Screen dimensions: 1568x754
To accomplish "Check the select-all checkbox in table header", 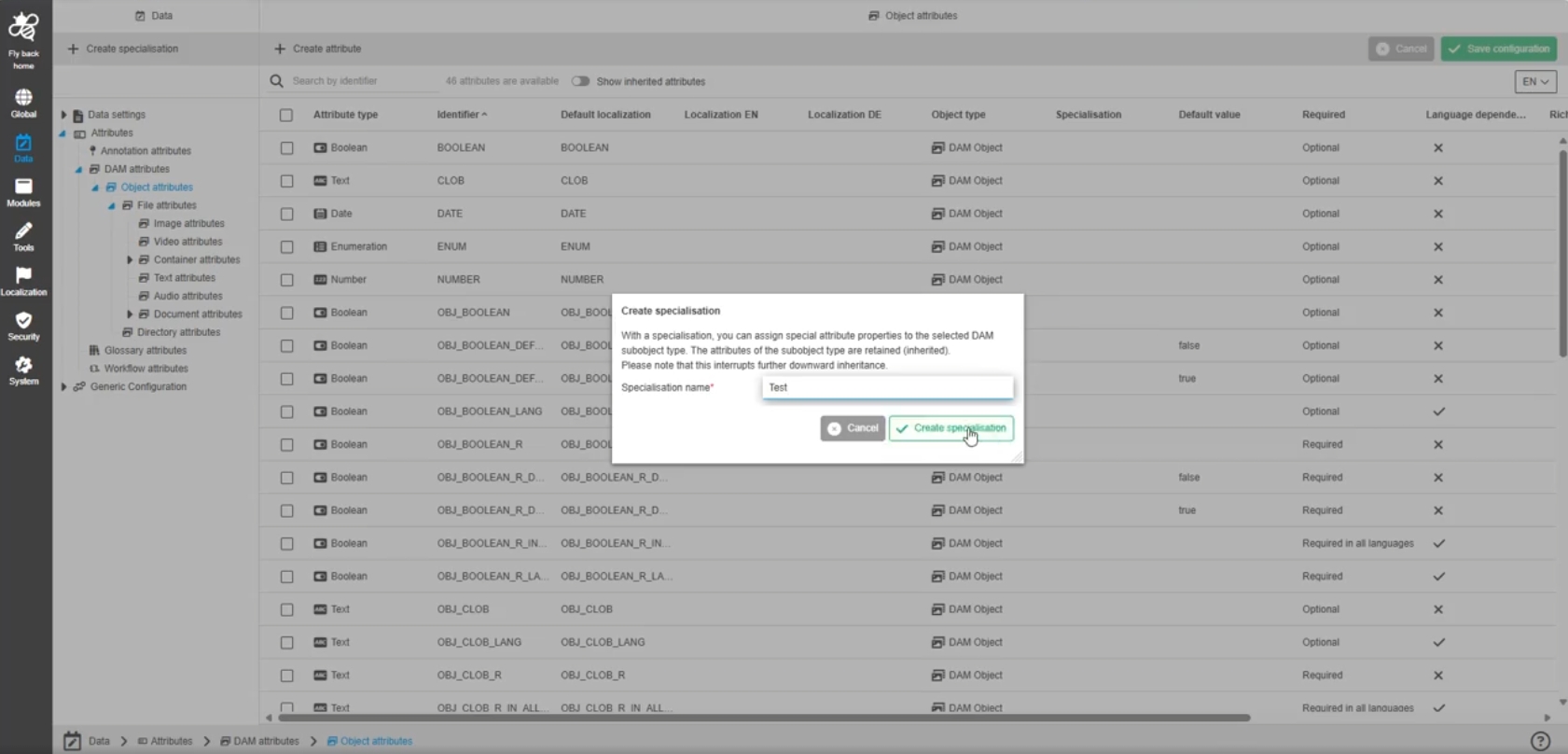I will [286, 116].
